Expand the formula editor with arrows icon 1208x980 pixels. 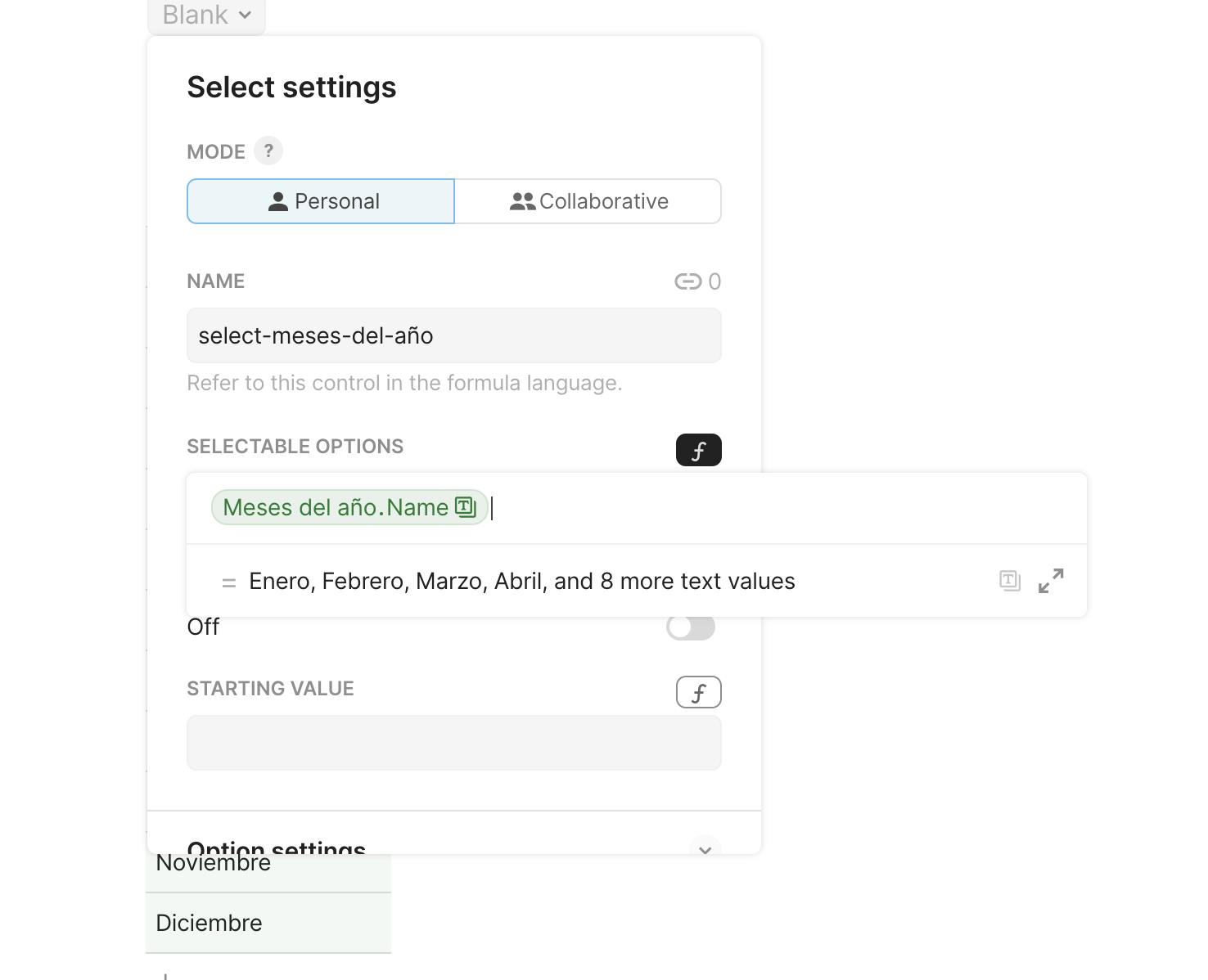[1051, 581]
